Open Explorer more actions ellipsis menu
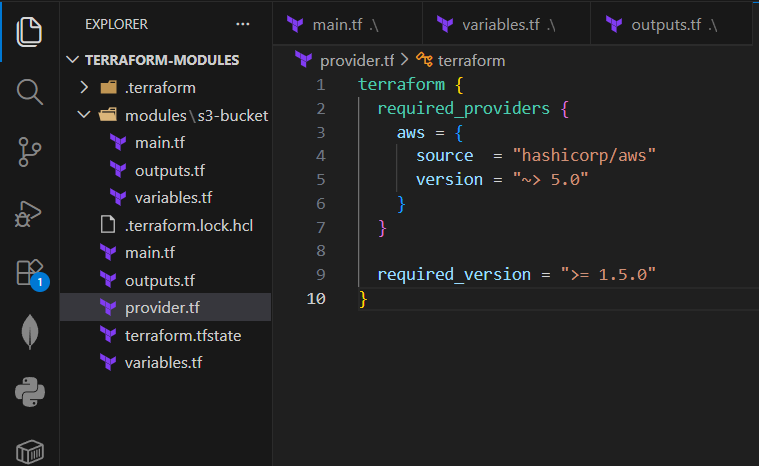 (243, 23)
